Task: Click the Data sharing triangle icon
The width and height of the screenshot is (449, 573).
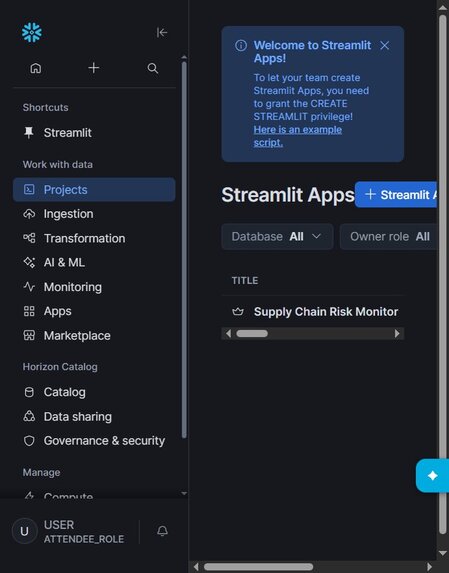Action: (x=29, y=416)
